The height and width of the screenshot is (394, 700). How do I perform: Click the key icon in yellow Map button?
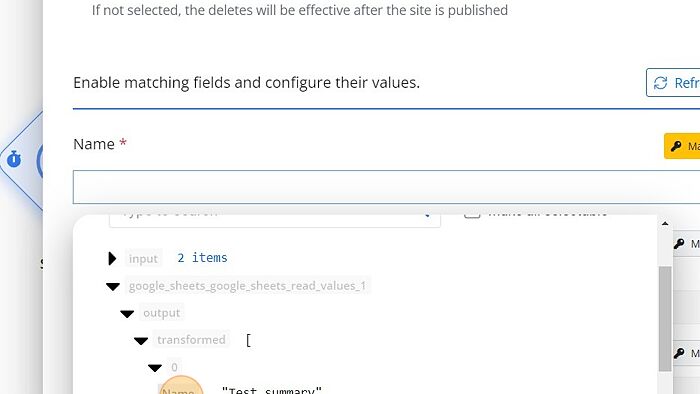pos(676,146)
